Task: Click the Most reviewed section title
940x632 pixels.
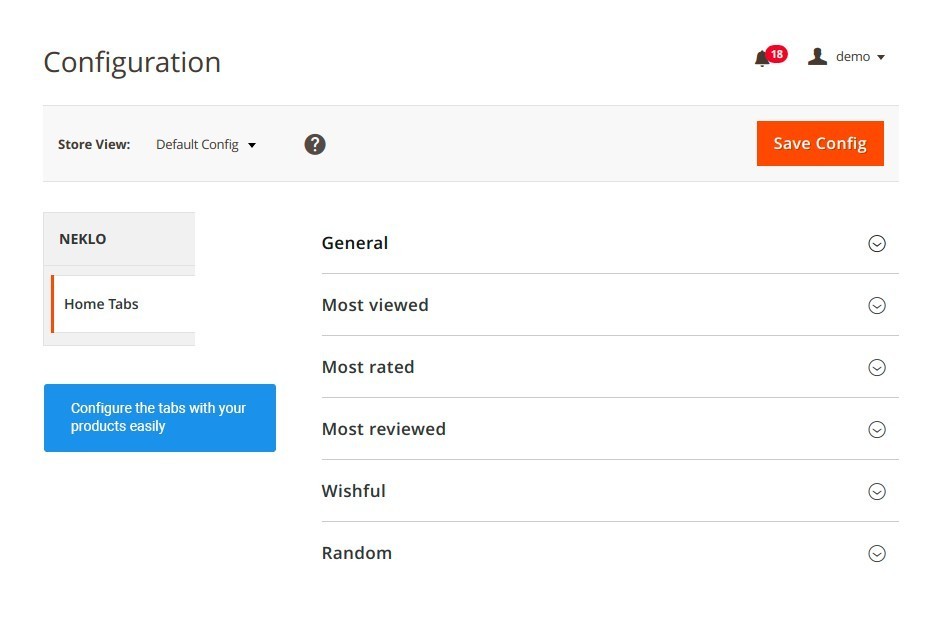Action: pos(384,429)
